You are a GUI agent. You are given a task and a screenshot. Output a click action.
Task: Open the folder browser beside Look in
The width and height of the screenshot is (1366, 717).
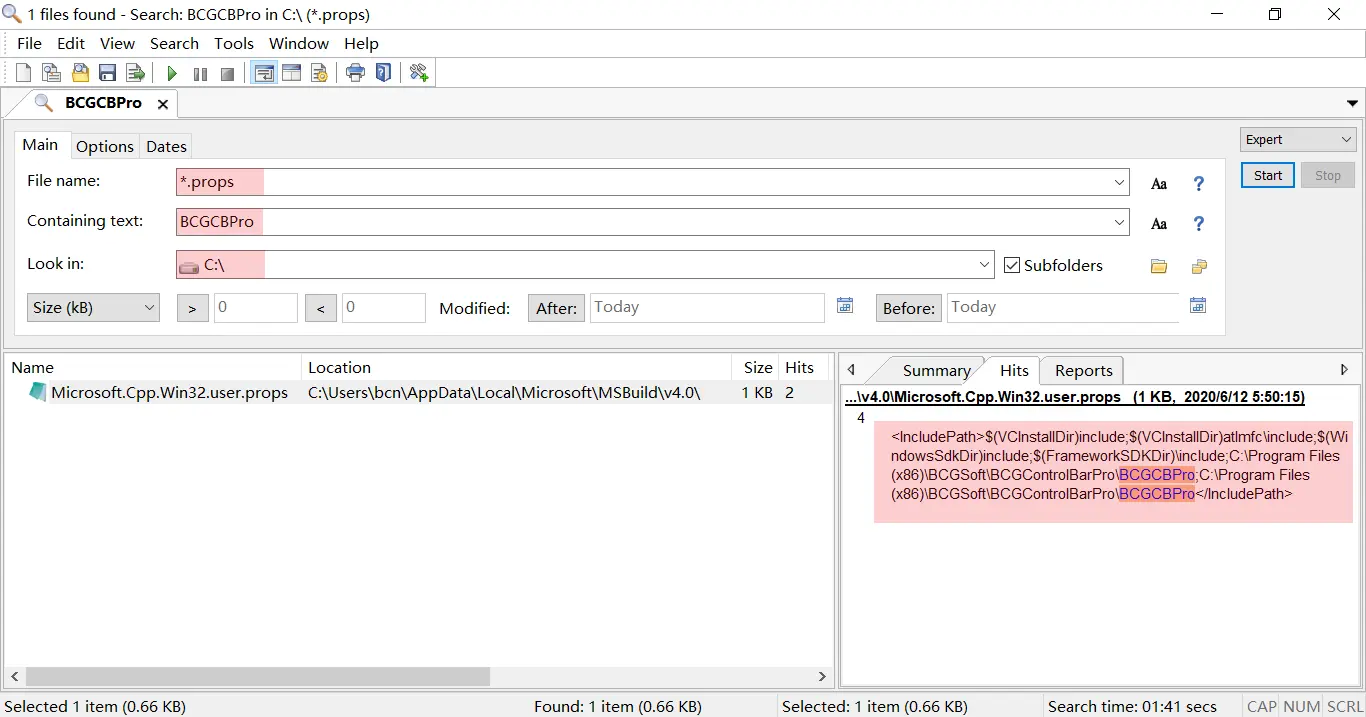1158,266
